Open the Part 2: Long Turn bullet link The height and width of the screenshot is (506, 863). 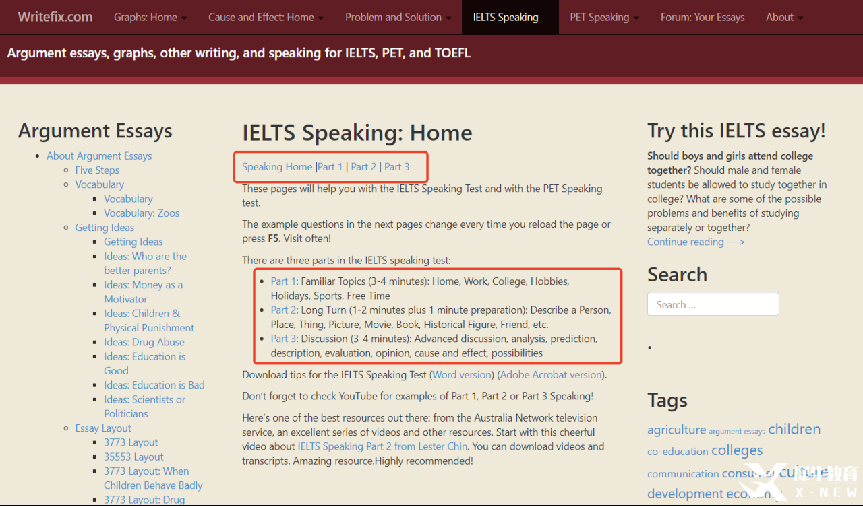pos(284,310)
